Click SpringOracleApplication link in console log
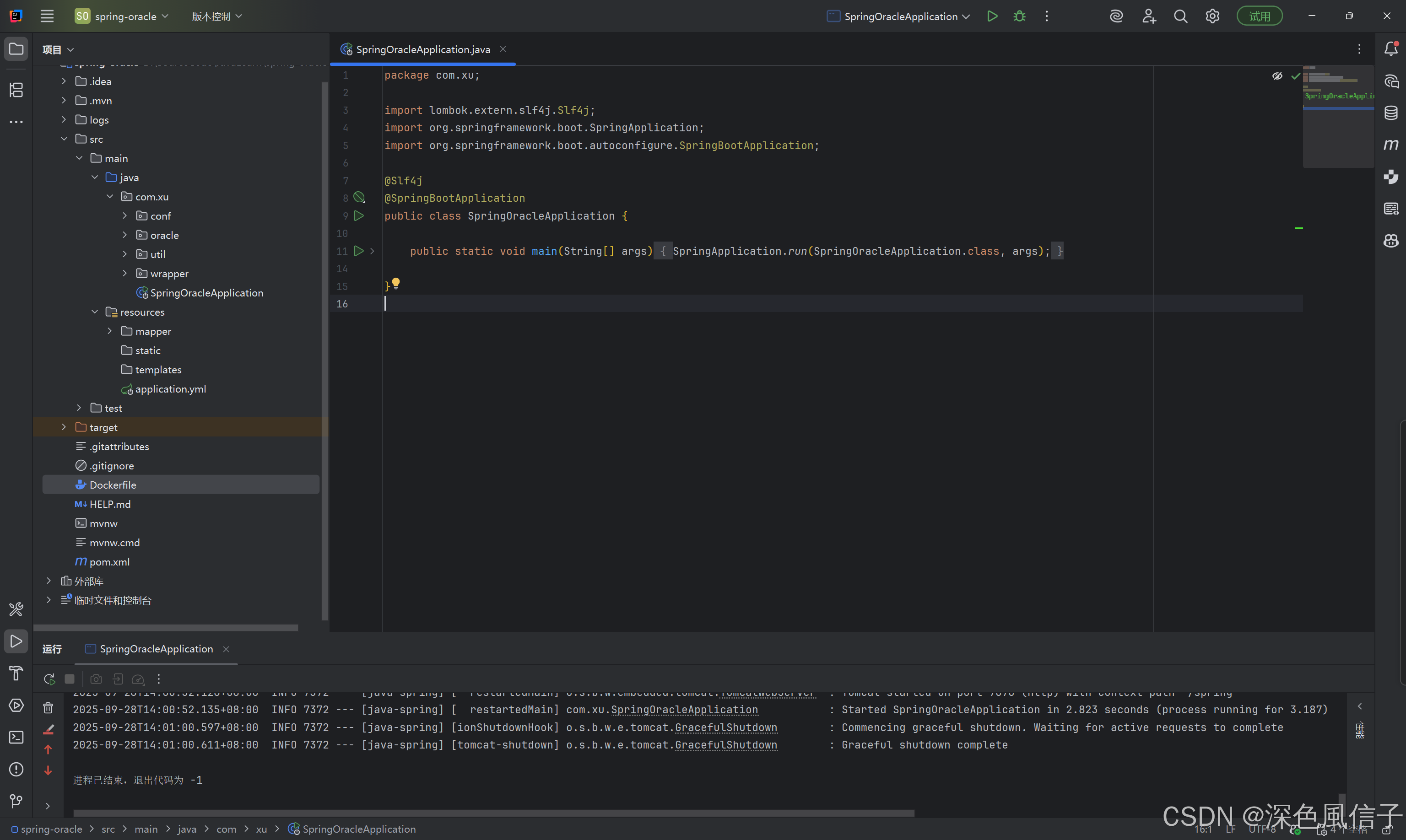 pos(684,710)
